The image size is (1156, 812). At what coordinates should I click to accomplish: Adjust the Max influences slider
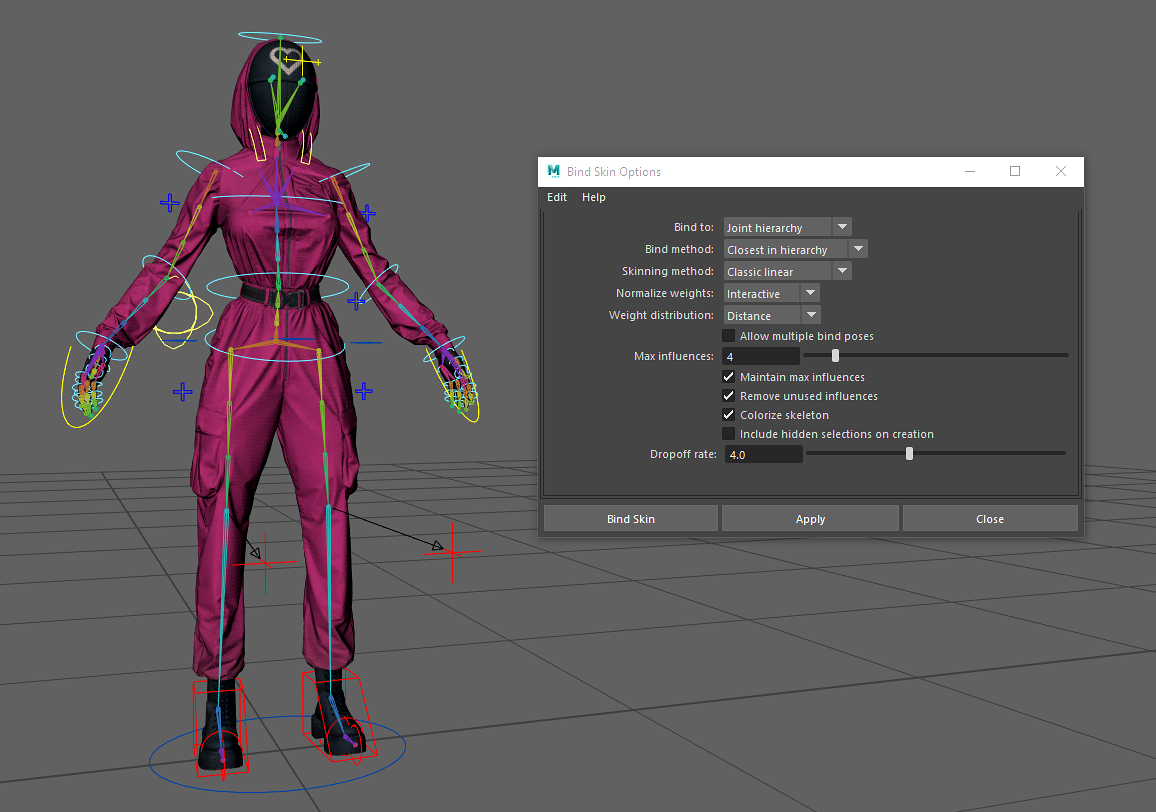pos(833,355)
